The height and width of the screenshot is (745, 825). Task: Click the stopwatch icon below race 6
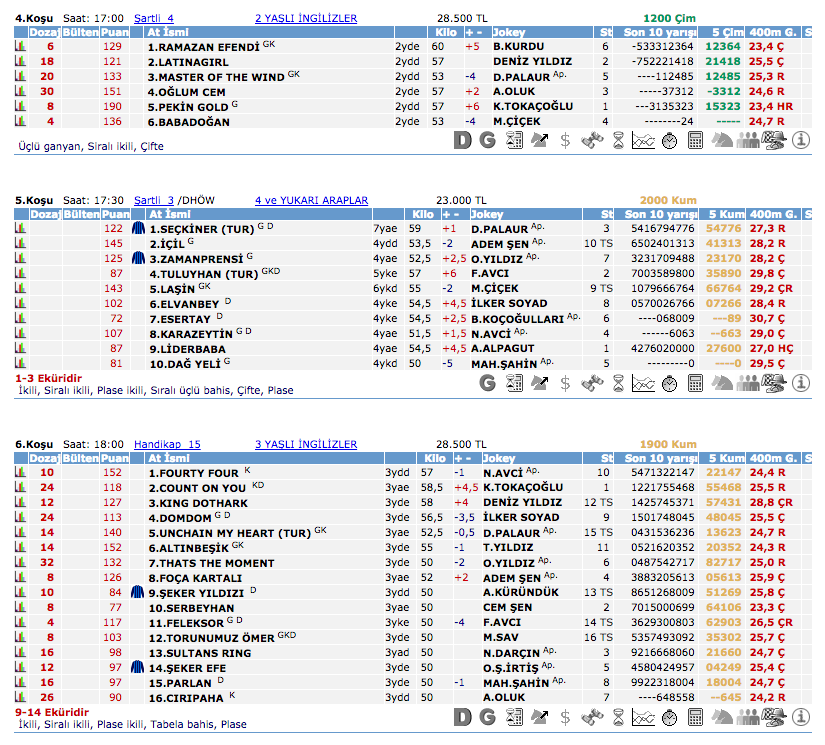(x=670, y=718)
